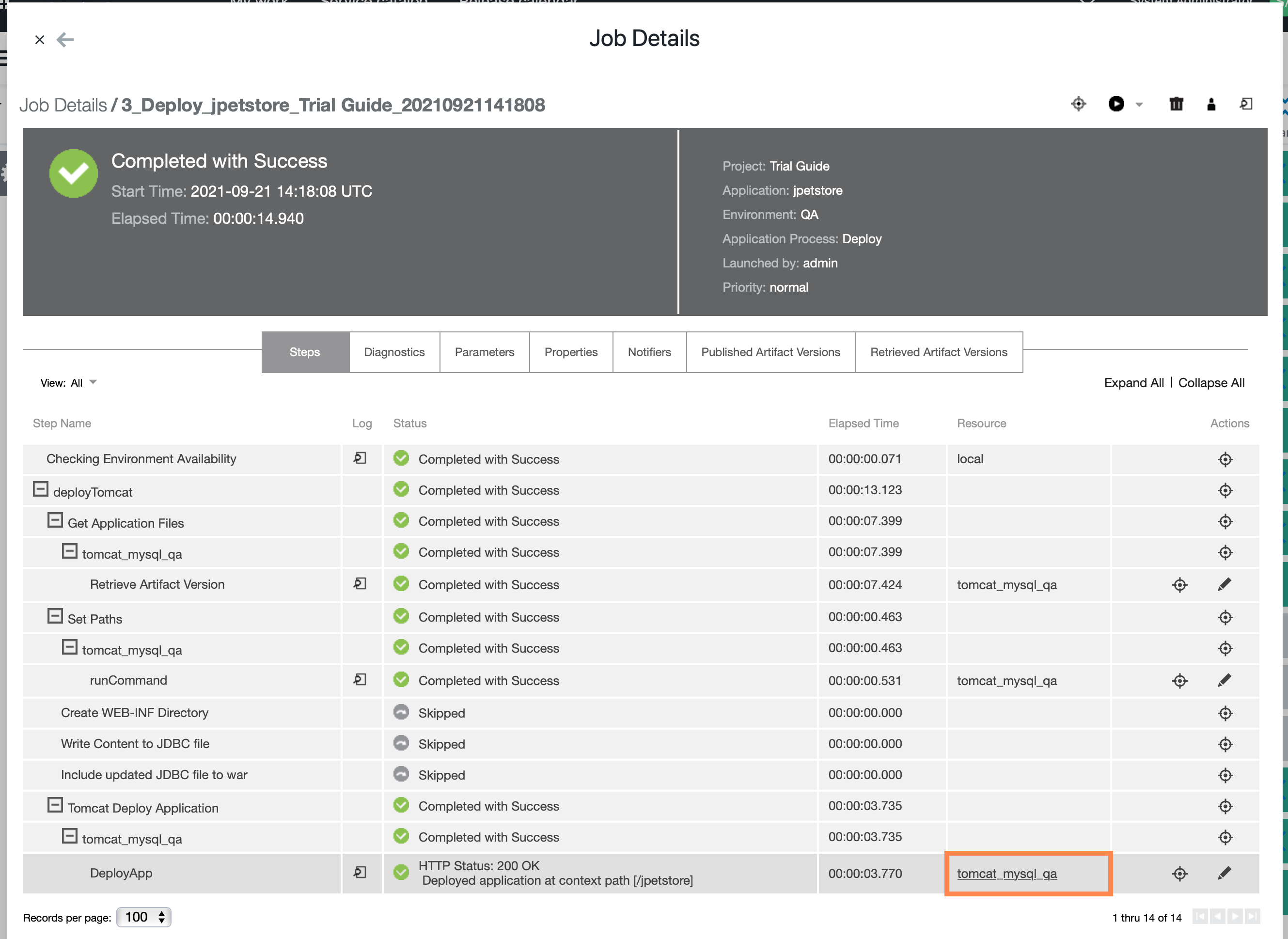1288x939 pixels.
Task: Collapse tomcat_mysql_qa under Get Application Files
Action: pos(69,551)
